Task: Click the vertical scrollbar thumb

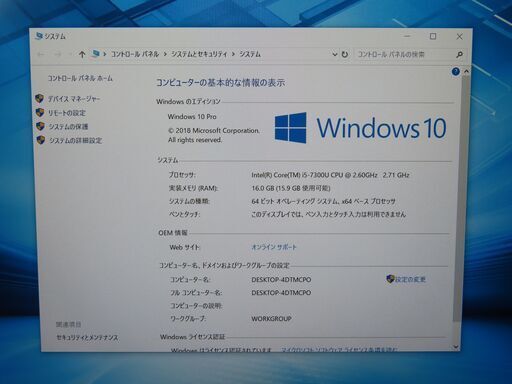Action: click(x=460, y=200)
